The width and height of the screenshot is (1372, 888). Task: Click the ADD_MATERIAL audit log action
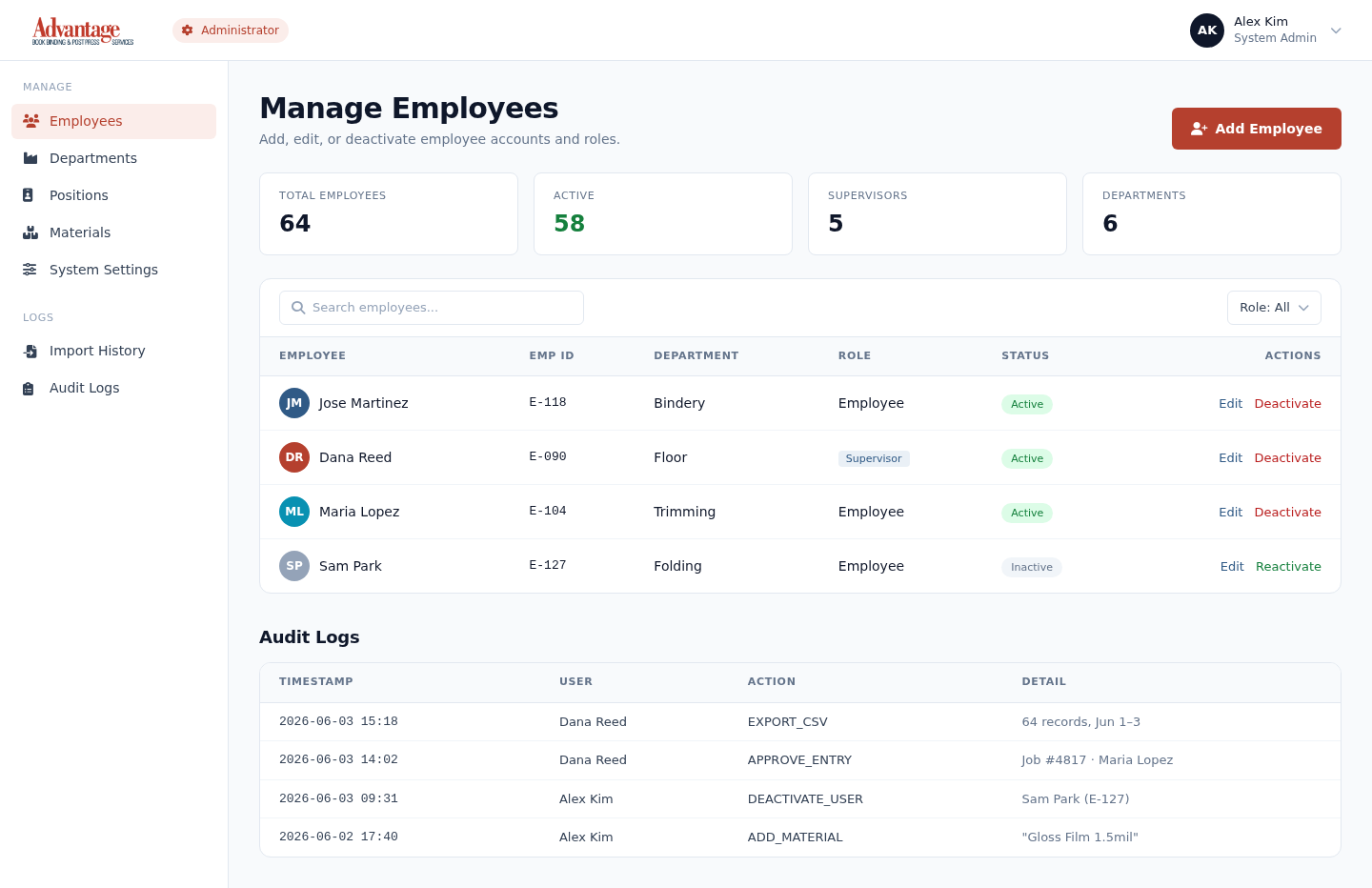tap(796, 838)
